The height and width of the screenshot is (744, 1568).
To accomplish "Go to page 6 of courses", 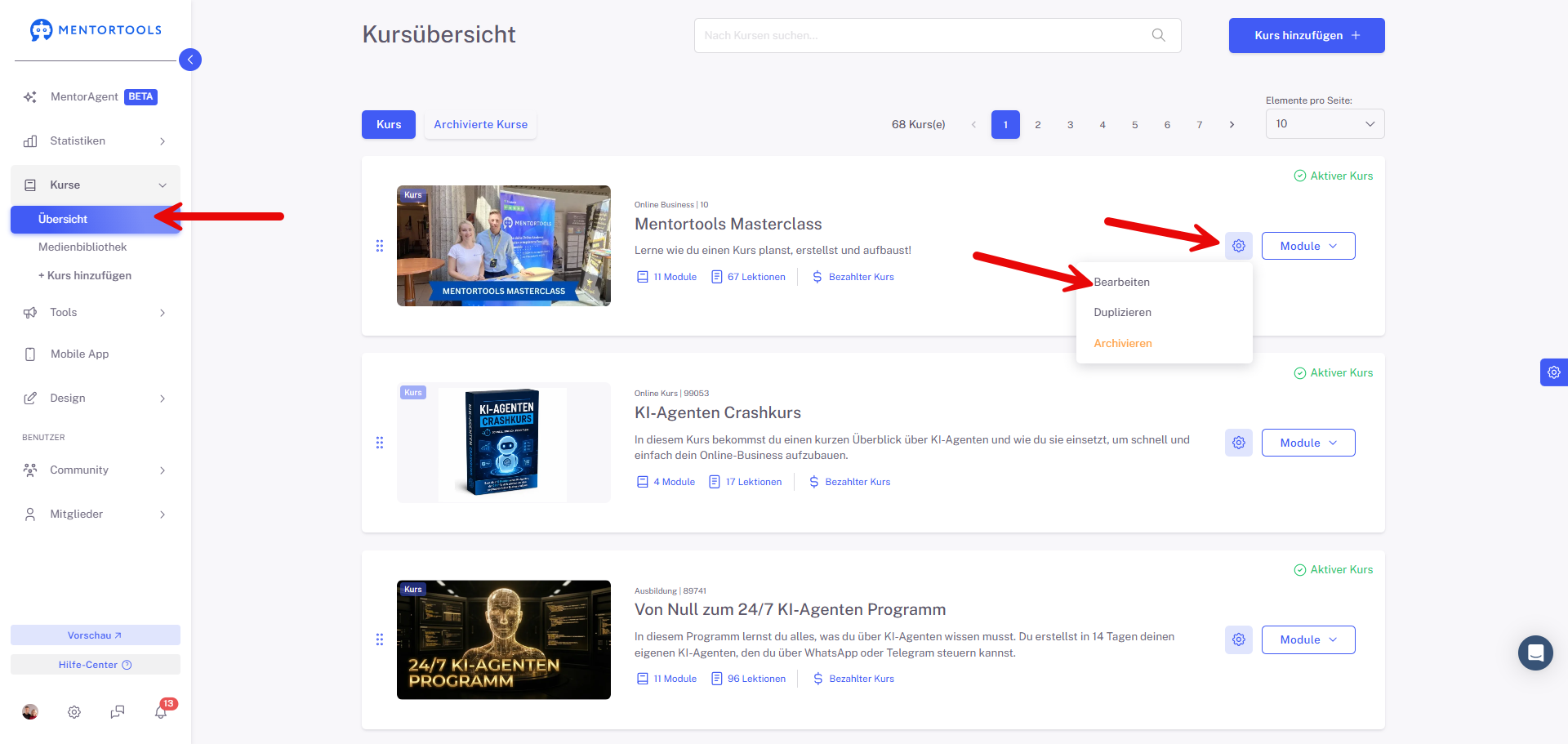I will [x=1167, y=124].
